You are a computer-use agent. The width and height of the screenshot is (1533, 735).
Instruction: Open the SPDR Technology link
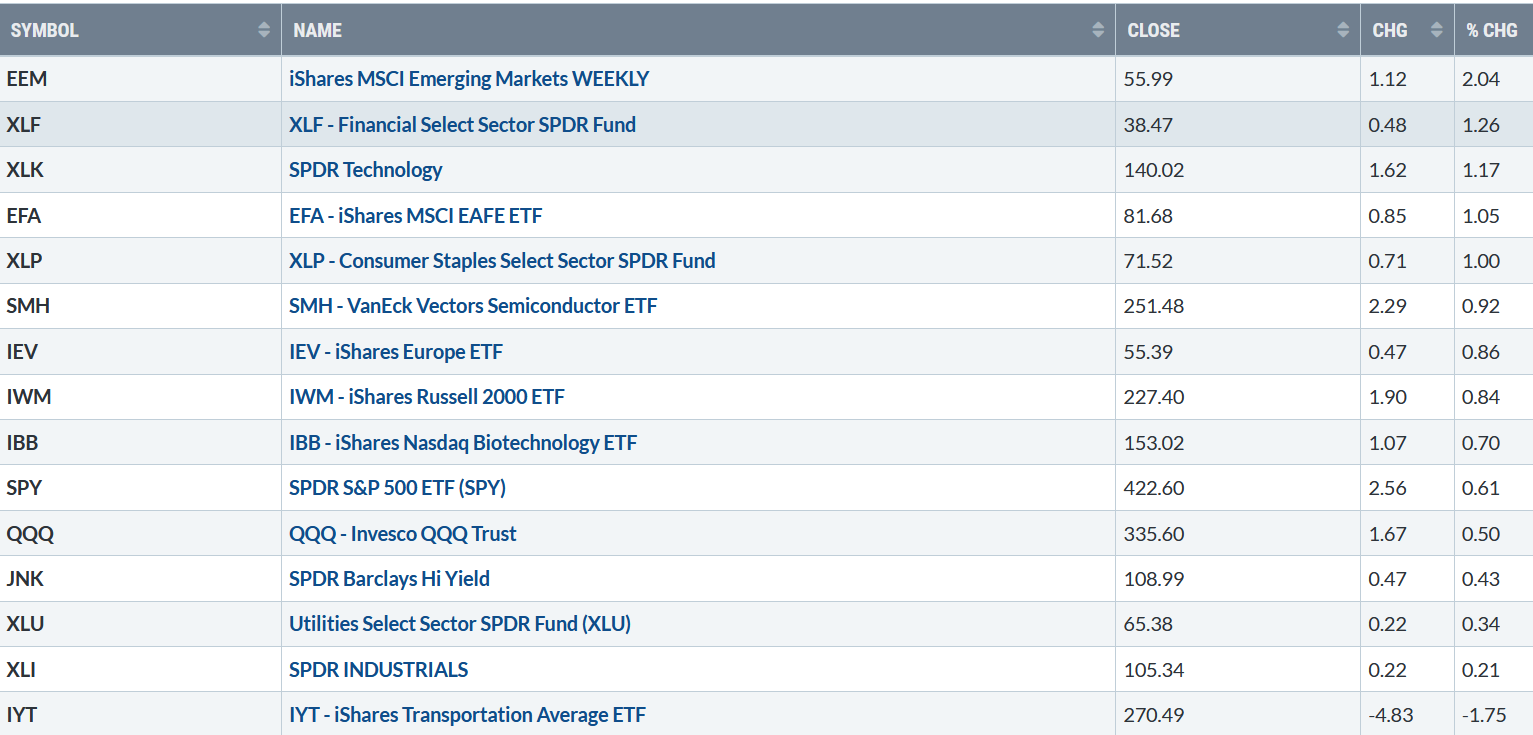(x=365, y=170)
